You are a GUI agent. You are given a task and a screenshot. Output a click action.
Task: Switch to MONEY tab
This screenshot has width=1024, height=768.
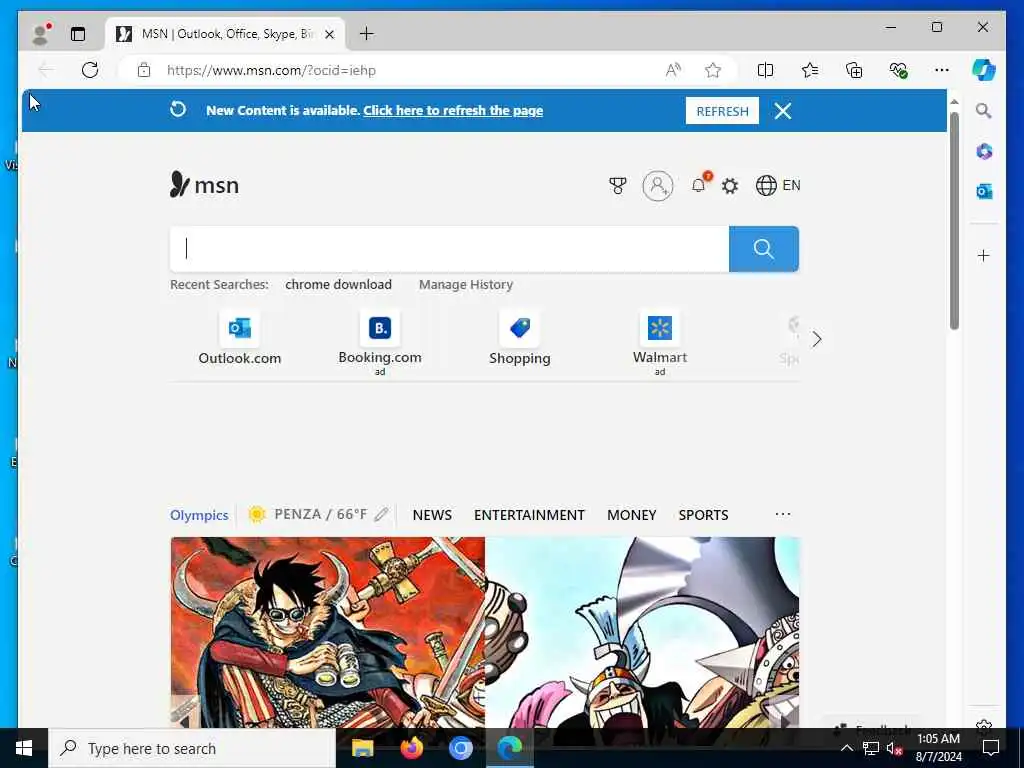click(x=632, y=515)
